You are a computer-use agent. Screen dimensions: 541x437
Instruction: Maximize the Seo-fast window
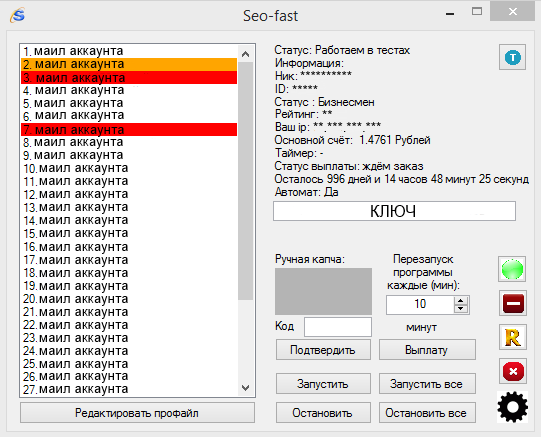[x=477, y=11]
